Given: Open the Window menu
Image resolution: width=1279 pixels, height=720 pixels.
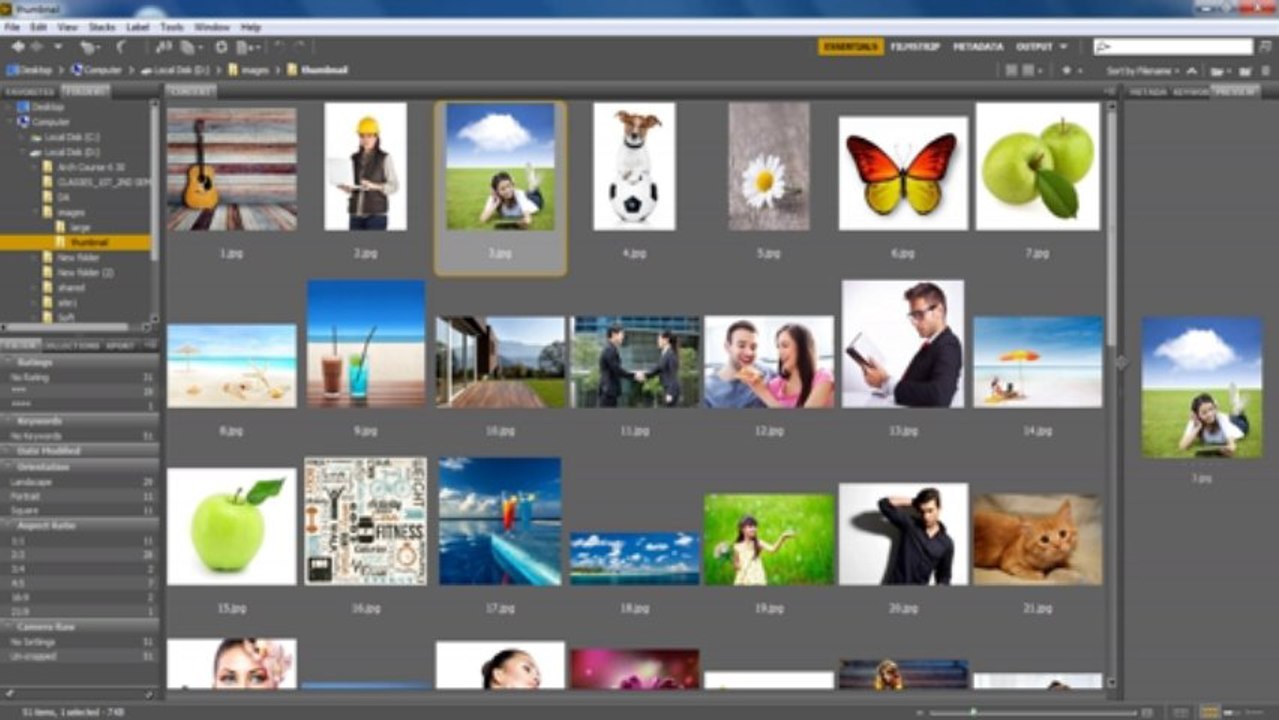Looking at the screenshot, I should pyautogui.click(x=212, y=27).
